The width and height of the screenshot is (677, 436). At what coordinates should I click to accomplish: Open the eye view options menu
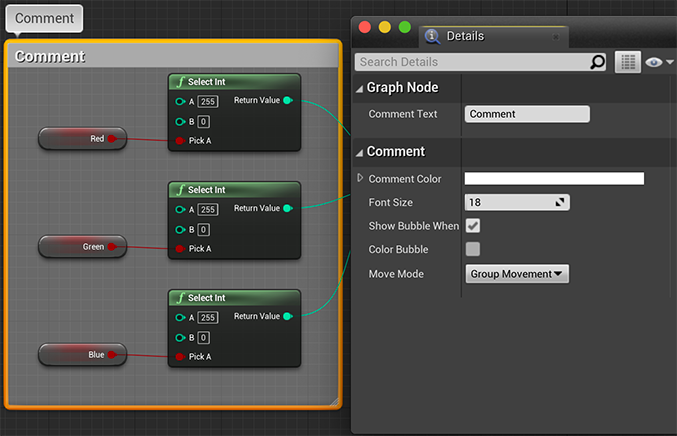(x=658, y=62)
